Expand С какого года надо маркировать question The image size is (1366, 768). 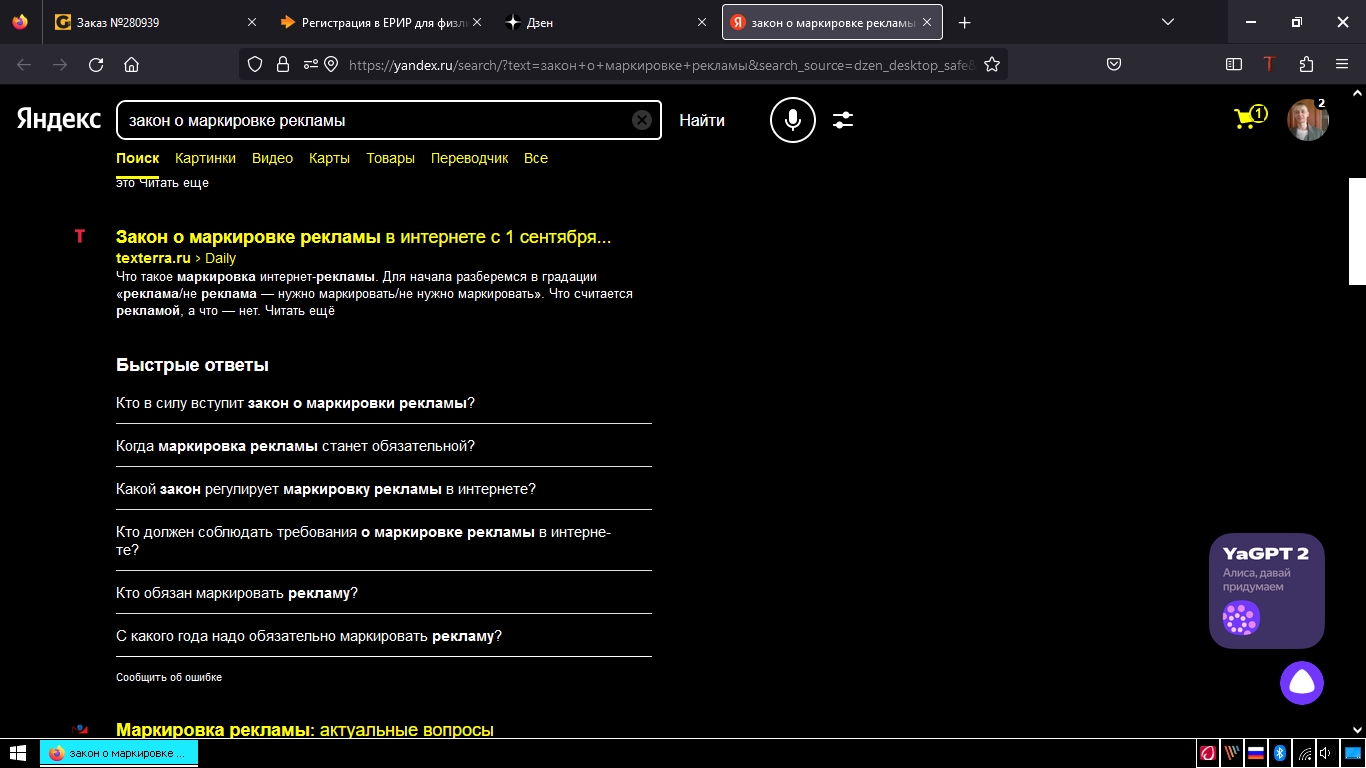(383, 636)
